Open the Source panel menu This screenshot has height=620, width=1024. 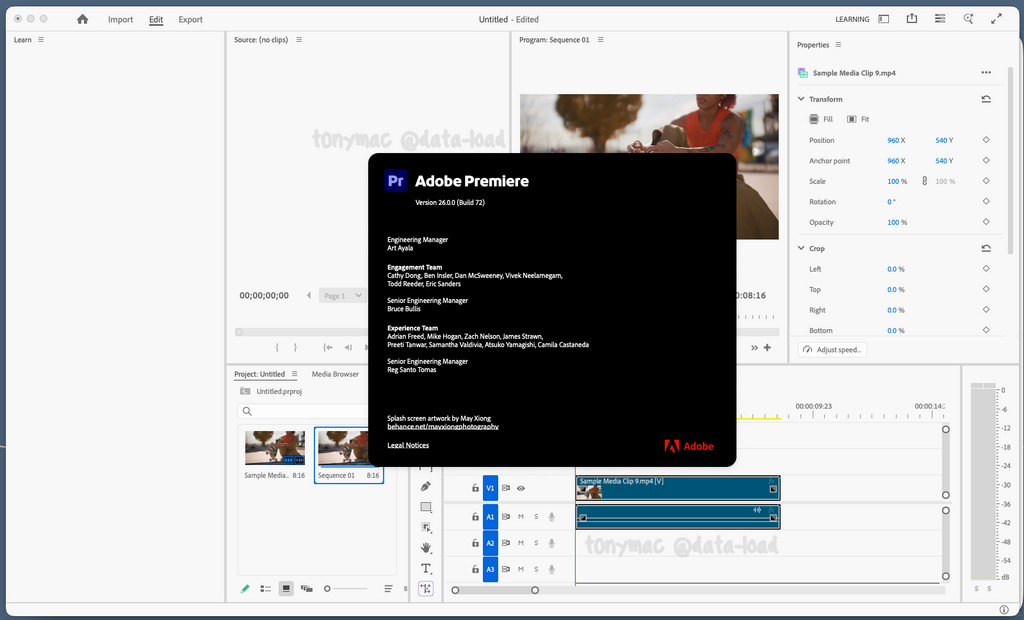[x=299, y=40]
